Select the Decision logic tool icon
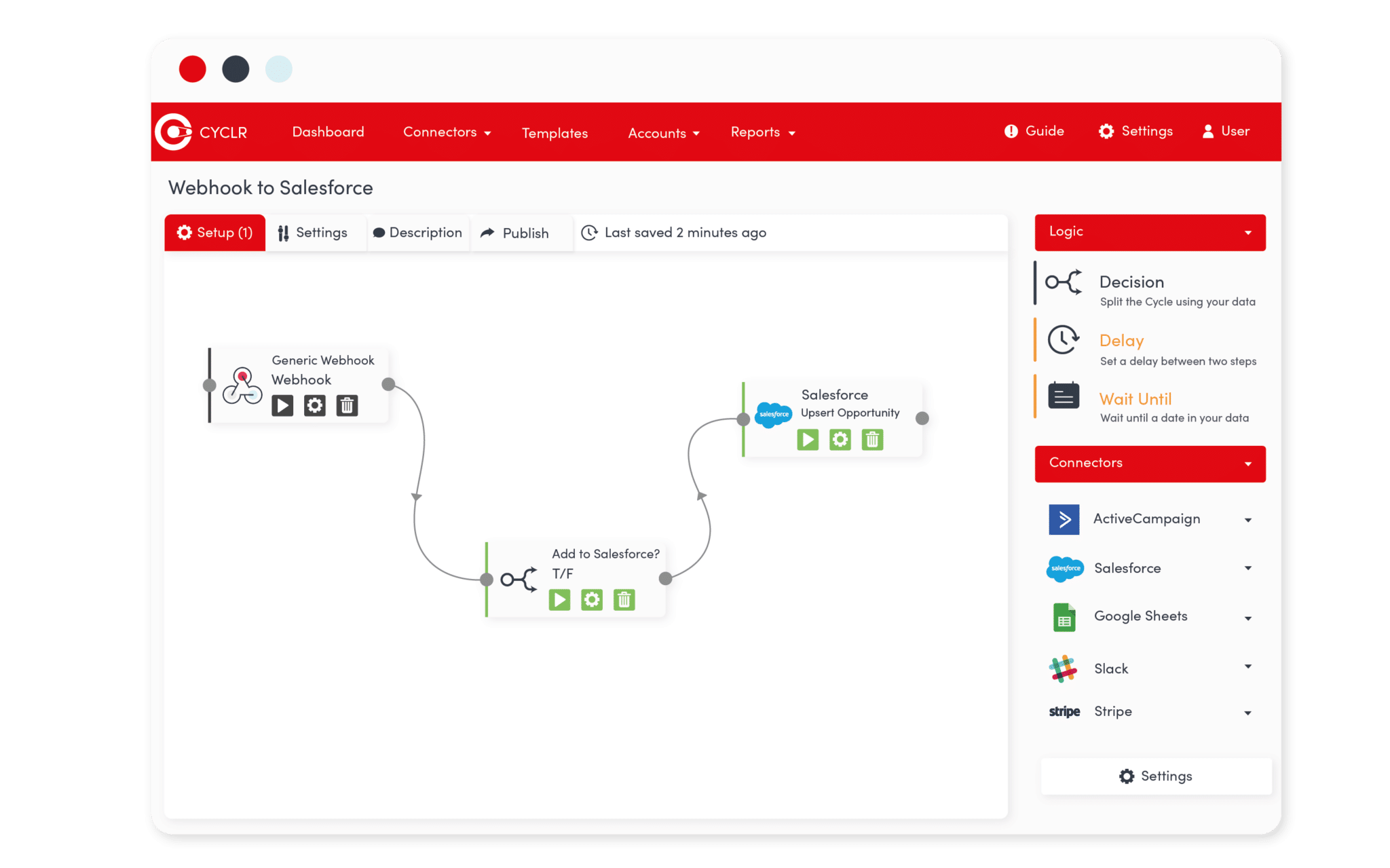 1064,282
